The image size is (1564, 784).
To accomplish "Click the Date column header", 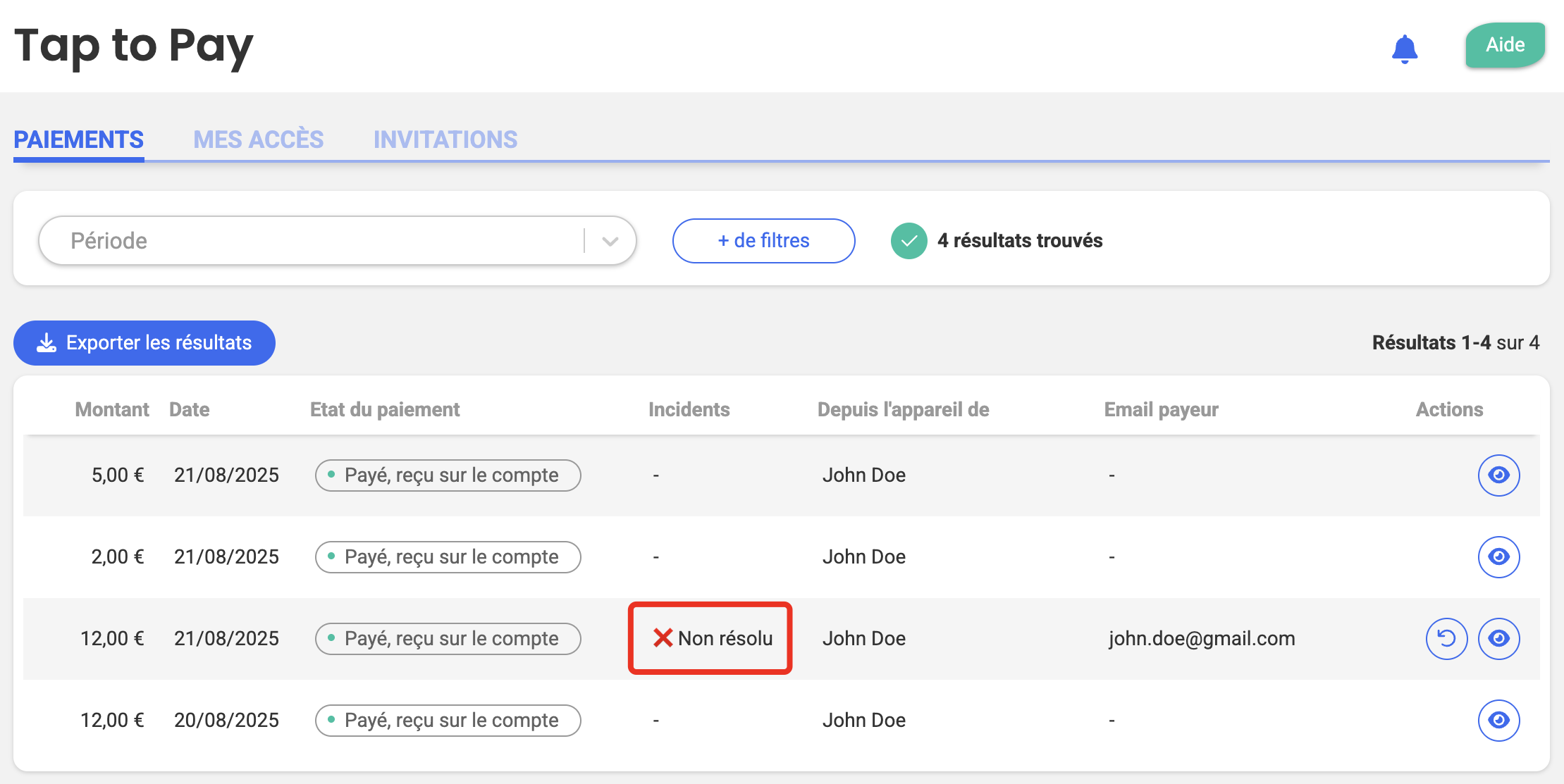I will pos(189,409).
